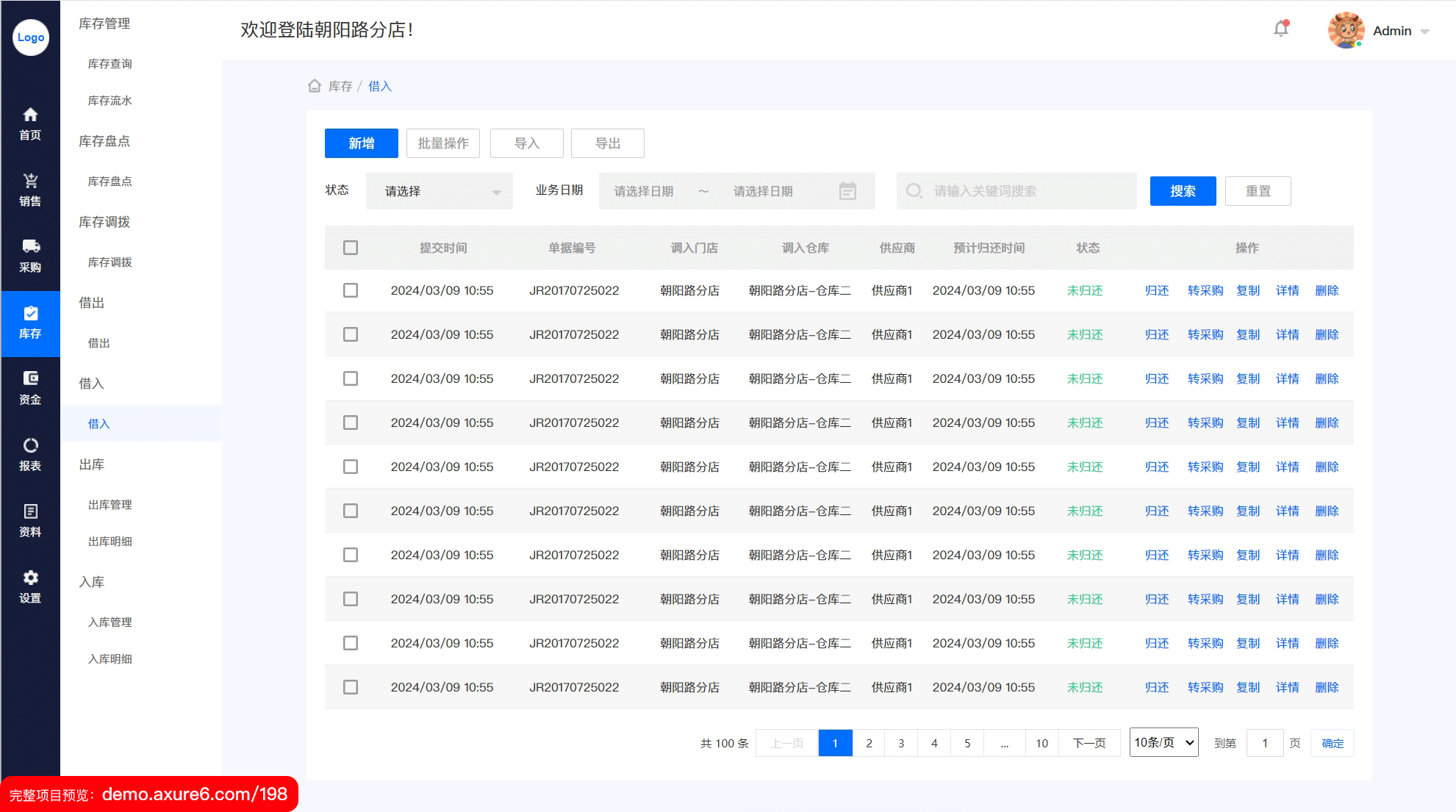Viewport: 1456px width, 812px height.
Task: Check the first table row checkbox
Action: [x=351, y=290]
